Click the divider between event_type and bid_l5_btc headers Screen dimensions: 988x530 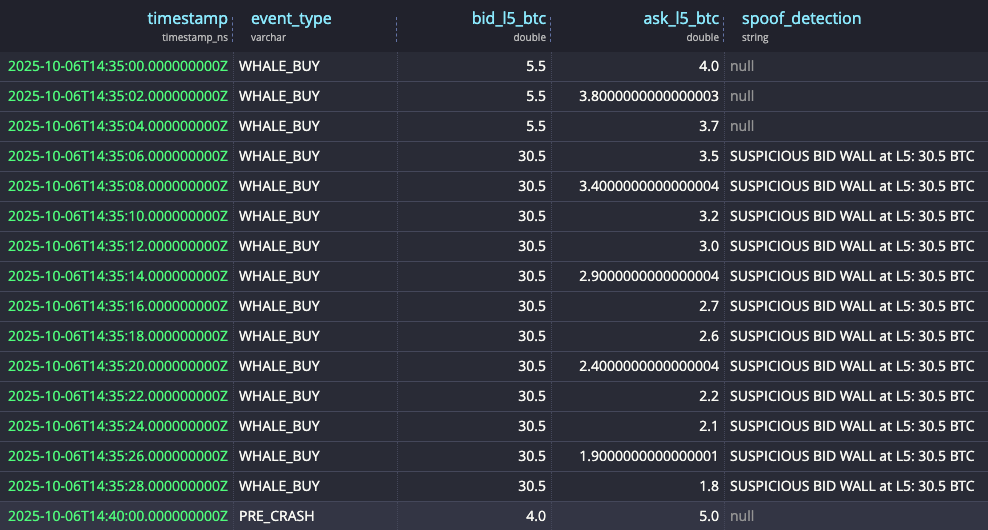[x=397, y=27]
